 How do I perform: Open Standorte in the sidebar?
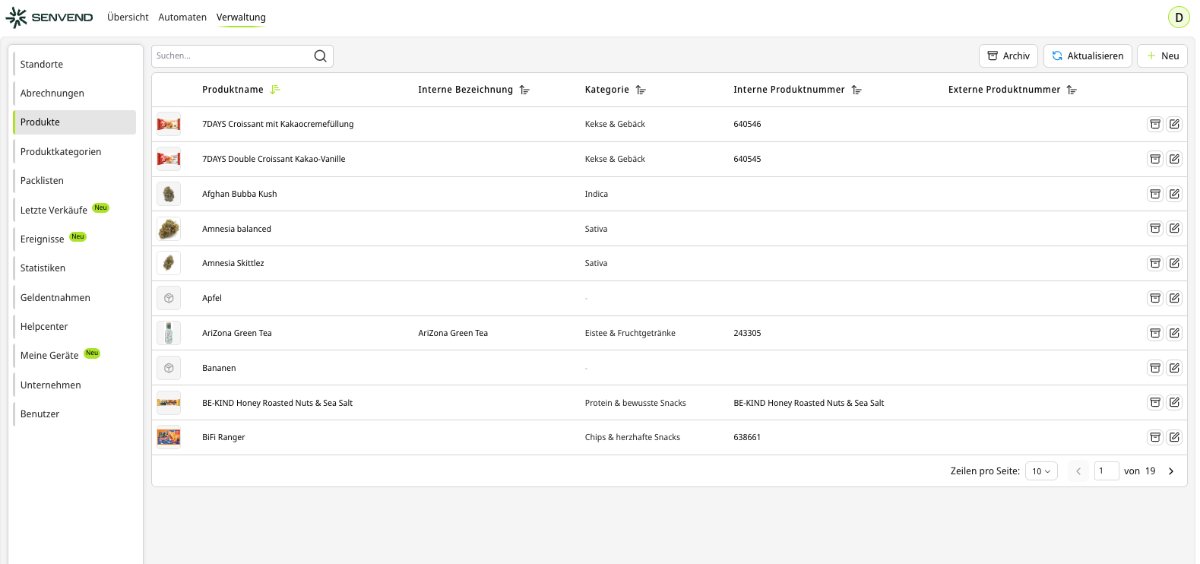click(x=74, y=64)
